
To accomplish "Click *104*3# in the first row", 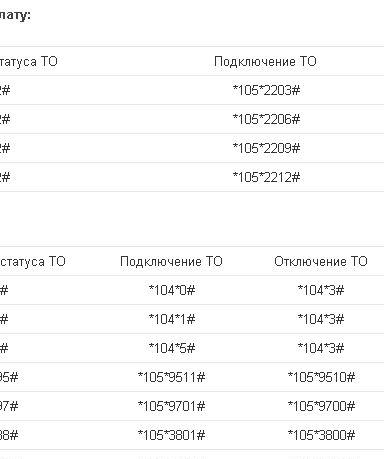I will click(x=321, y=290).
